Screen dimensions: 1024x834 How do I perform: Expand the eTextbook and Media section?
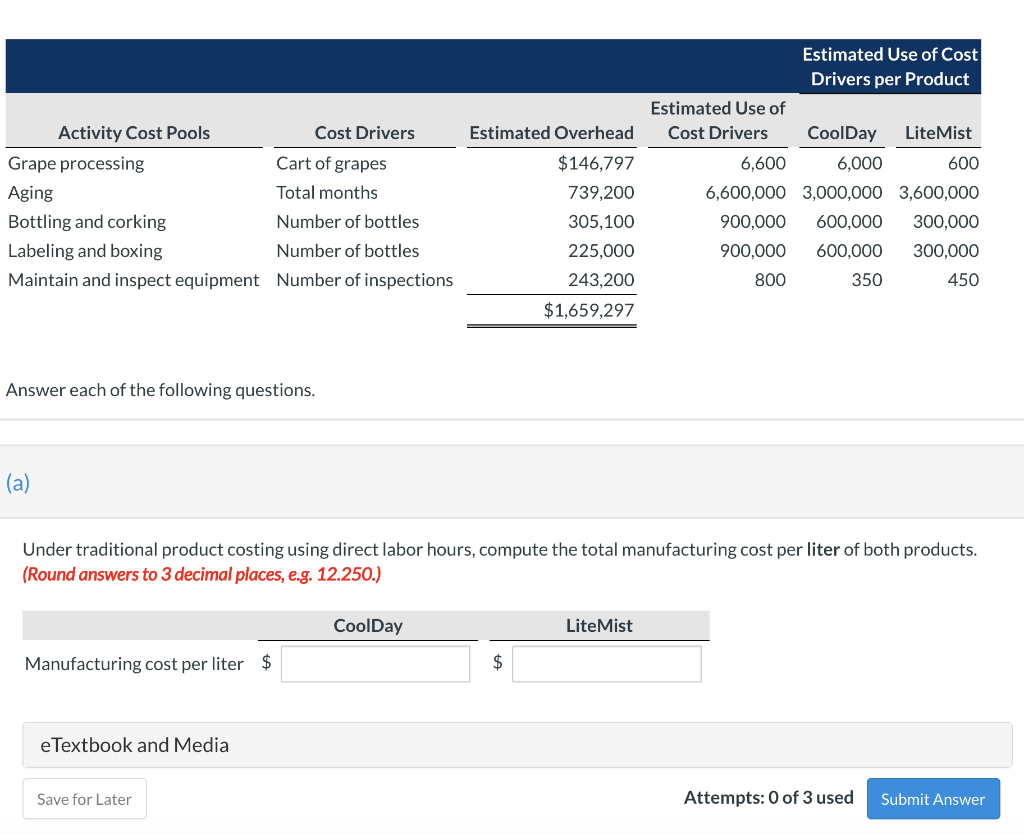[134, 745]
